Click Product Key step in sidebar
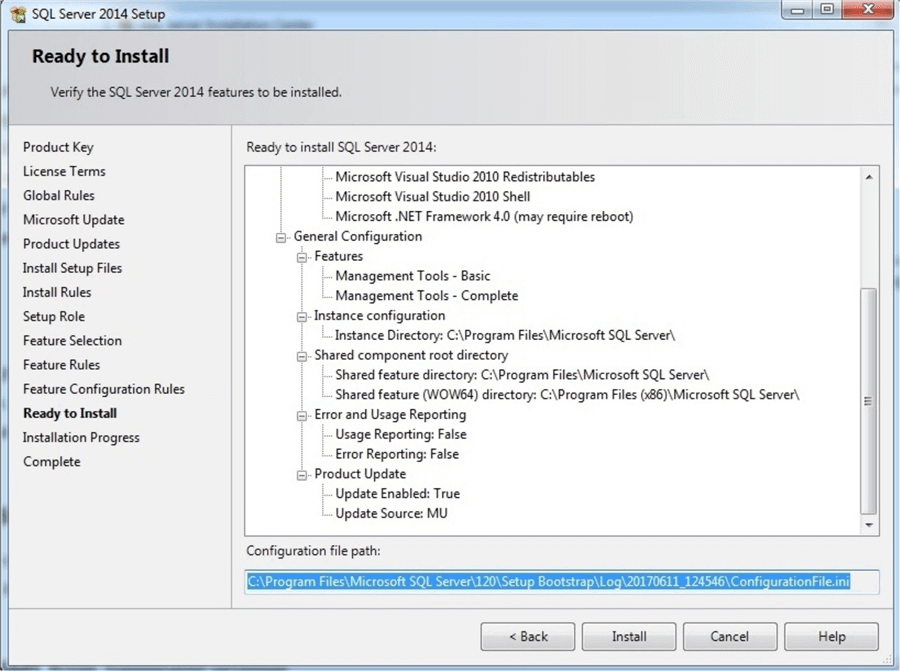 58,148
